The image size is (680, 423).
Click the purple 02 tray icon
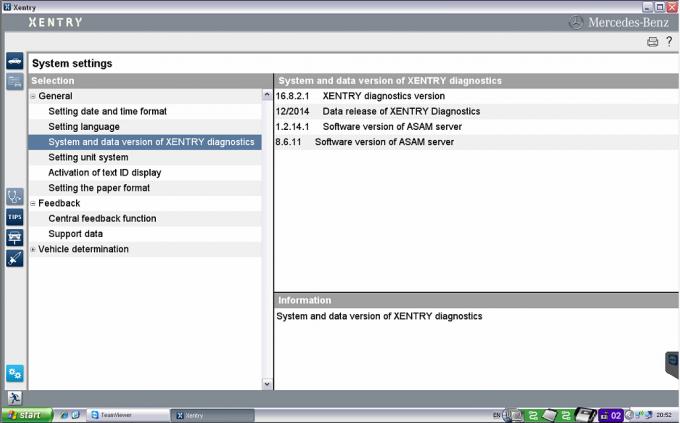(611, 416)
